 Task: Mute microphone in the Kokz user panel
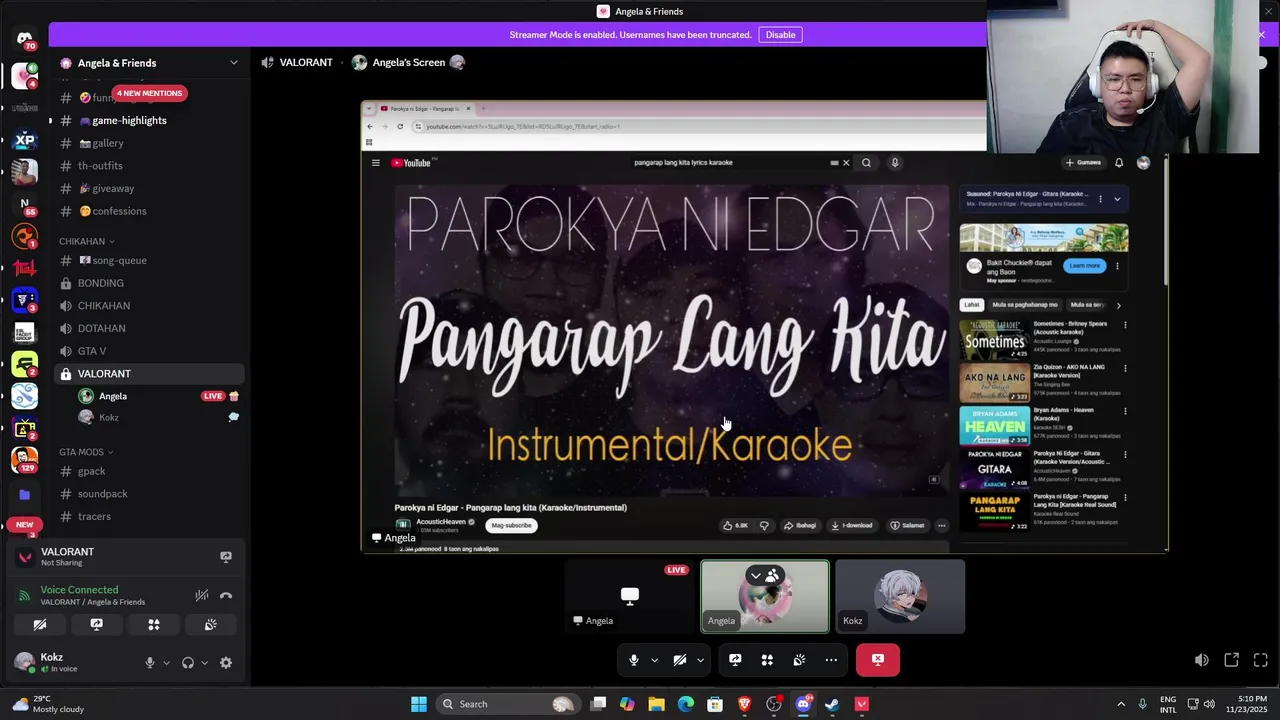point(150,663)
